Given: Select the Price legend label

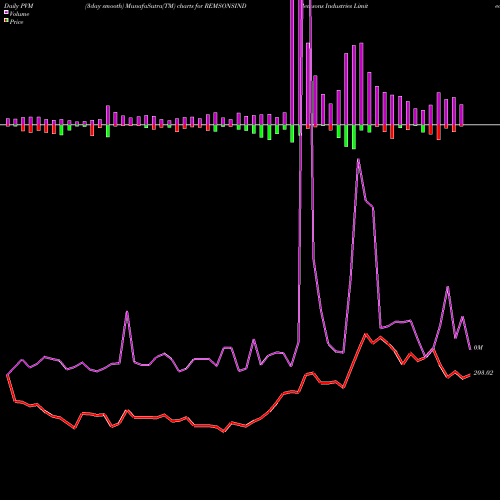Looking at the screenshot, I should click(16, 22).
